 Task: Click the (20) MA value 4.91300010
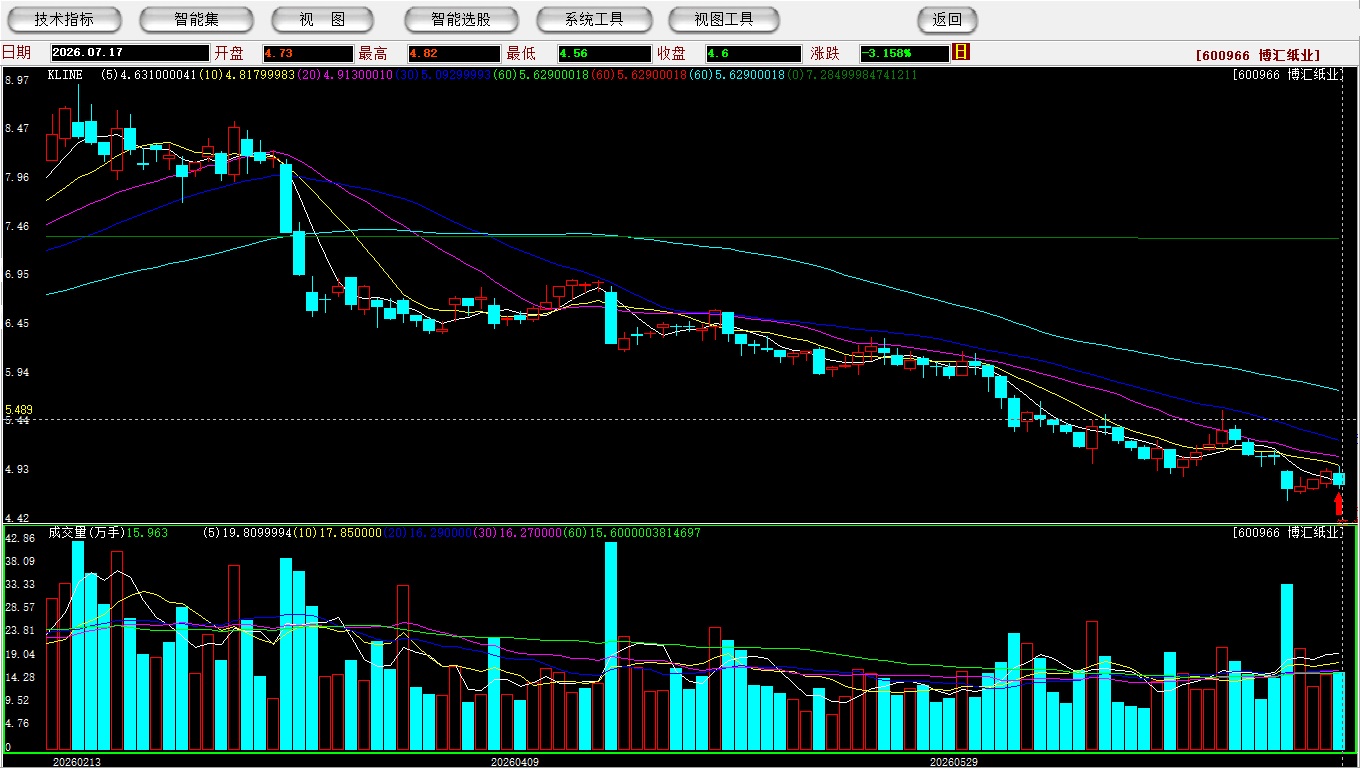344,75
